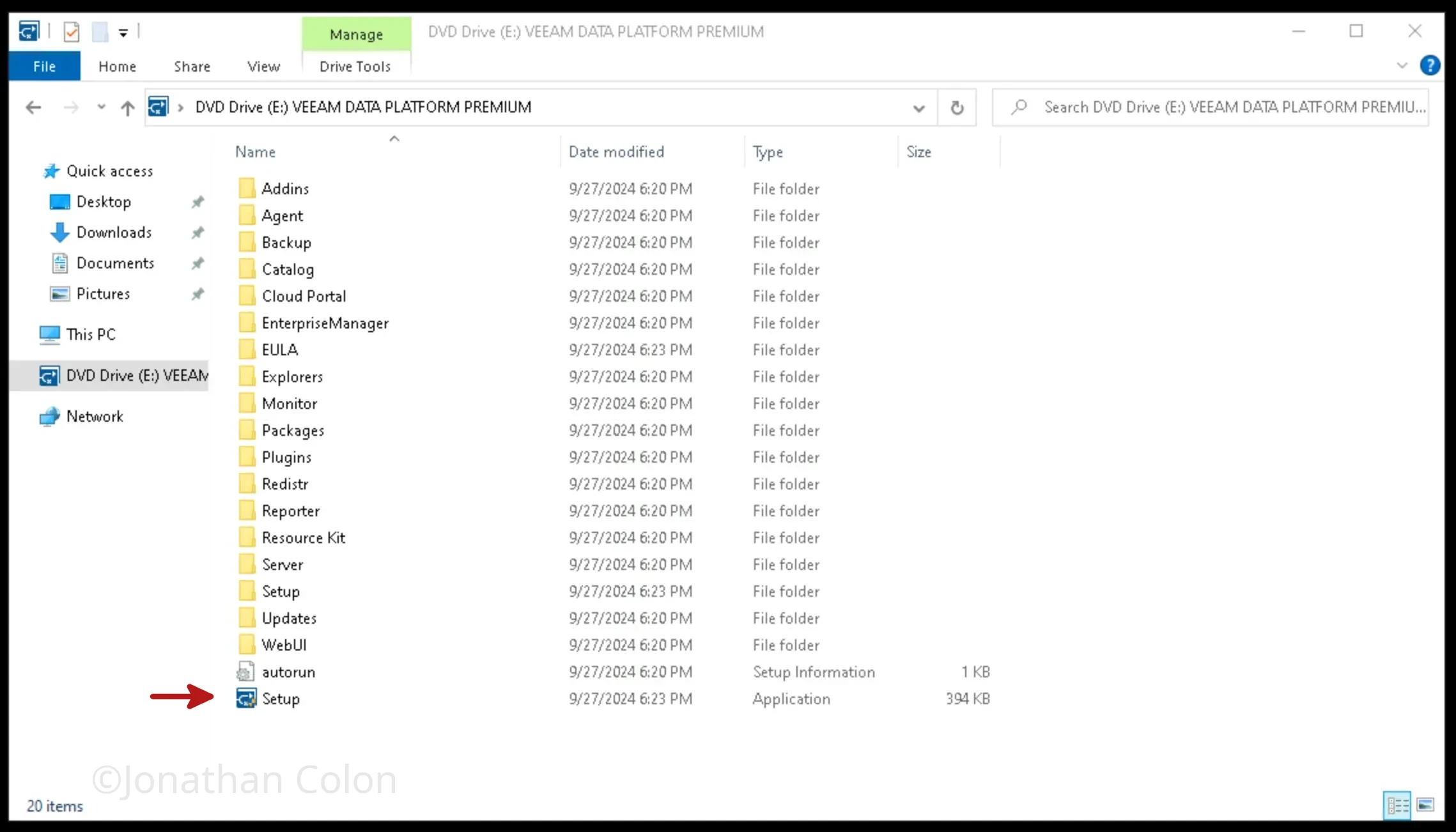Image resolution: width=1456 pixels, height=832 pixels.
Task: Click the pin icon beside Pictures
Action: (197, 294)
